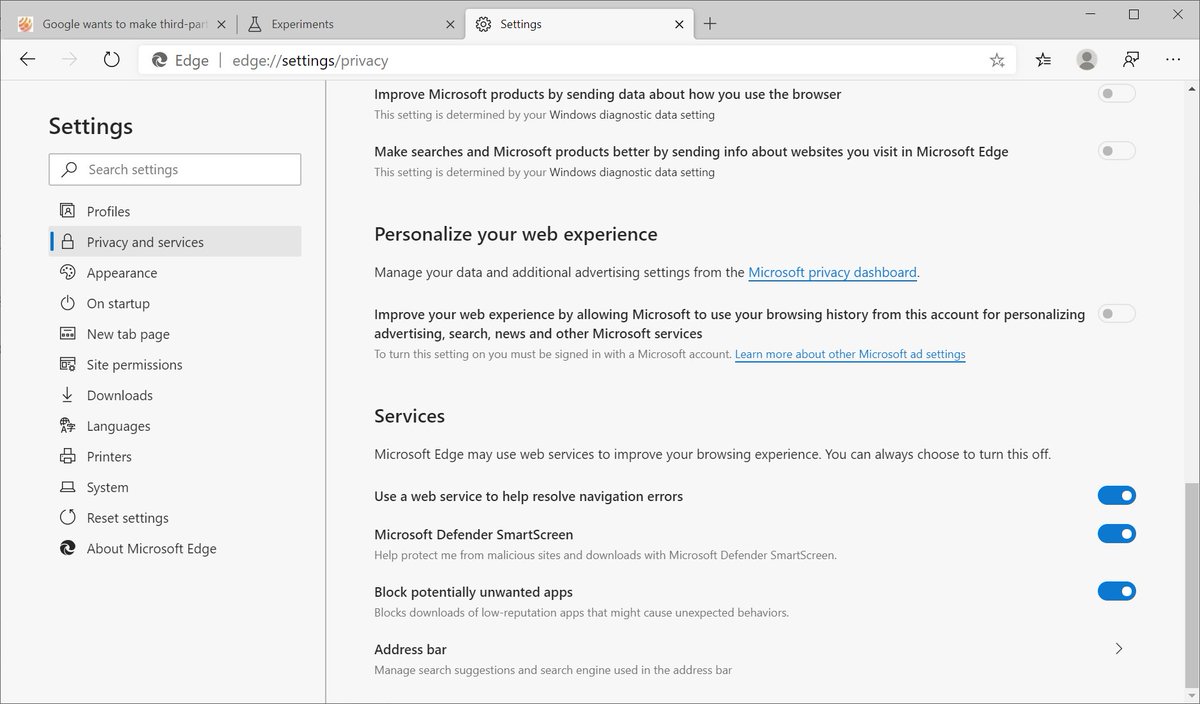
Task: Open Learn more about other Microsoft ad settings
Action: (x=850, y=354)
